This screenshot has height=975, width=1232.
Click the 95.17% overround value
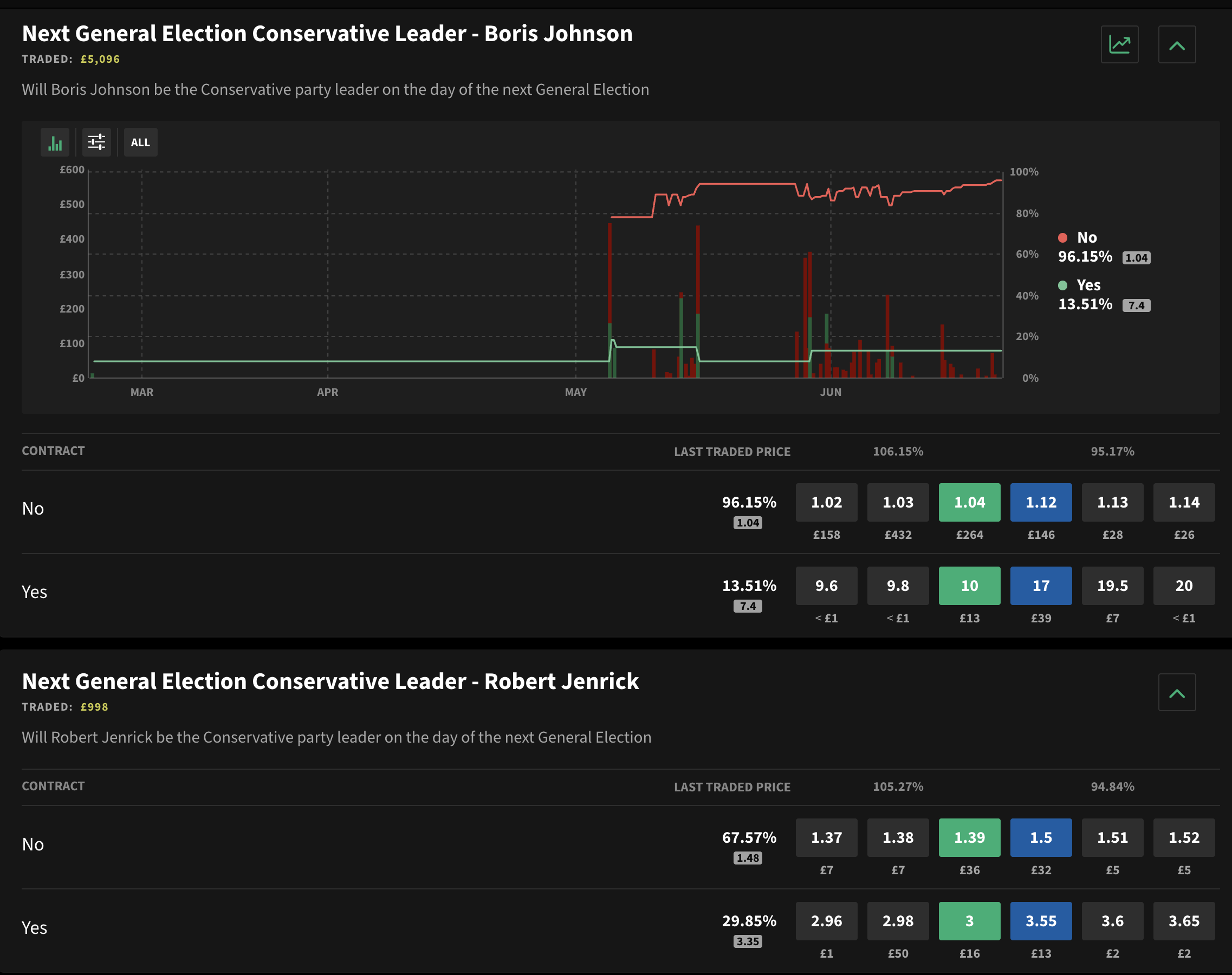coord(1112,452)
